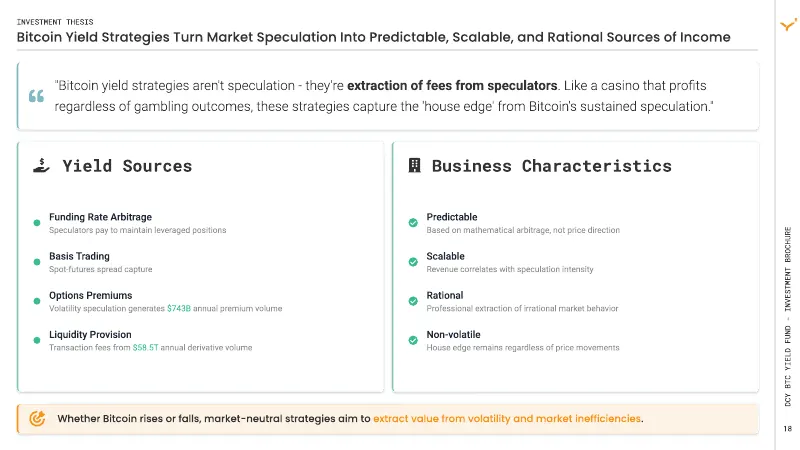
Task: Click the hand-with-dollar Yield Sources icon
Action: click(x=41, y=165)
